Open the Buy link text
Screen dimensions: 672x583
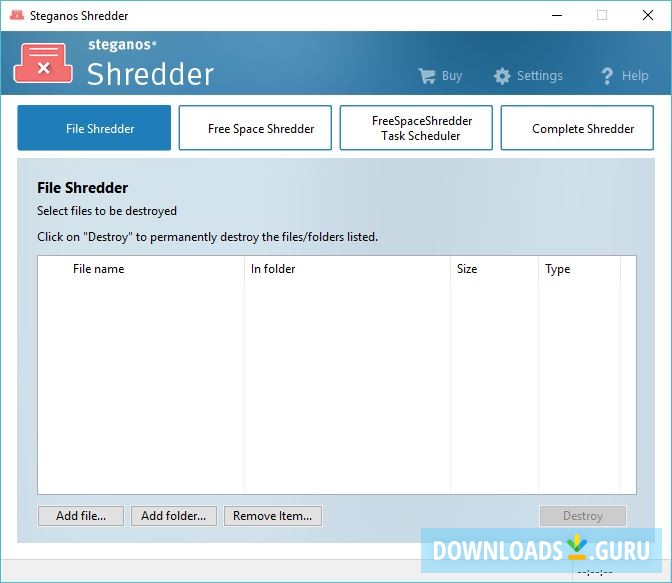pos(452,76)
